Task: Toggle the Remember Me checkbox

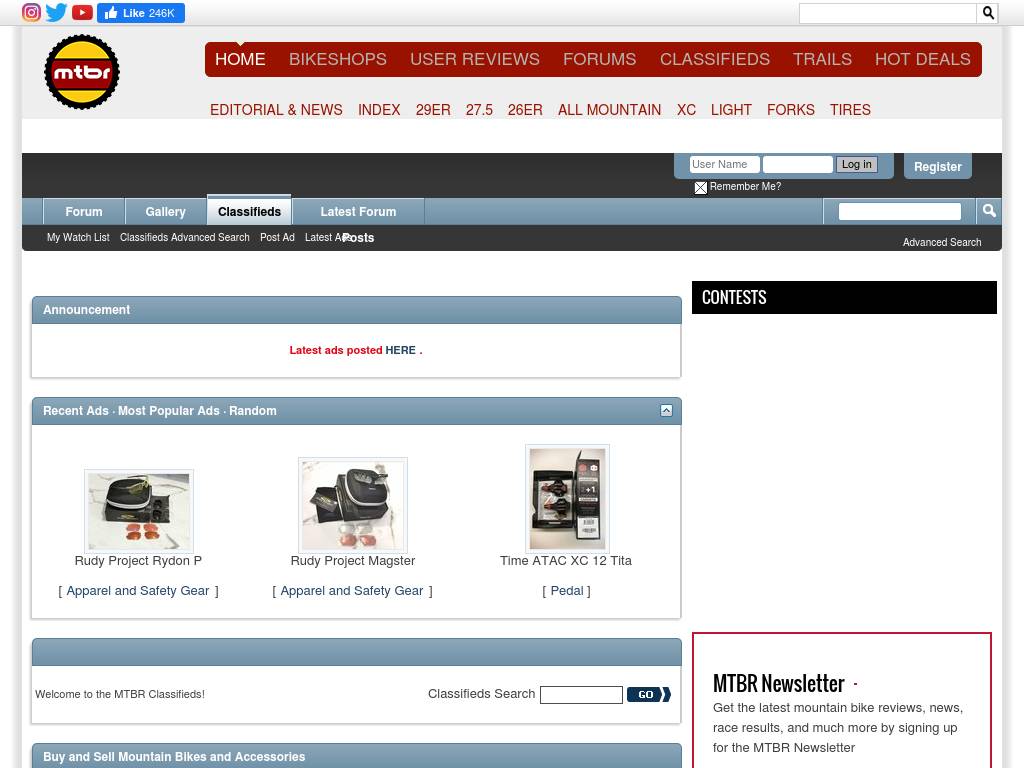Action: [701, 188]
